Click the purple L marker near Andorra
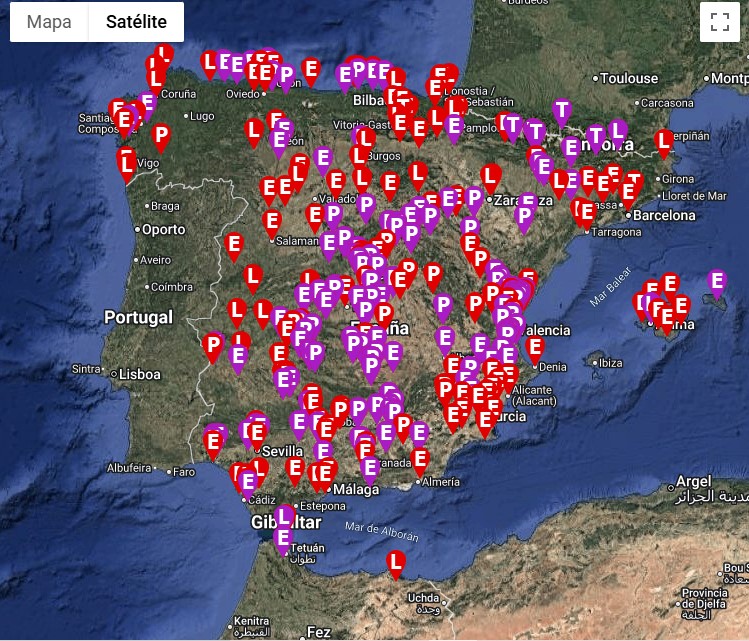749x641 pixels. pos(617,130)
